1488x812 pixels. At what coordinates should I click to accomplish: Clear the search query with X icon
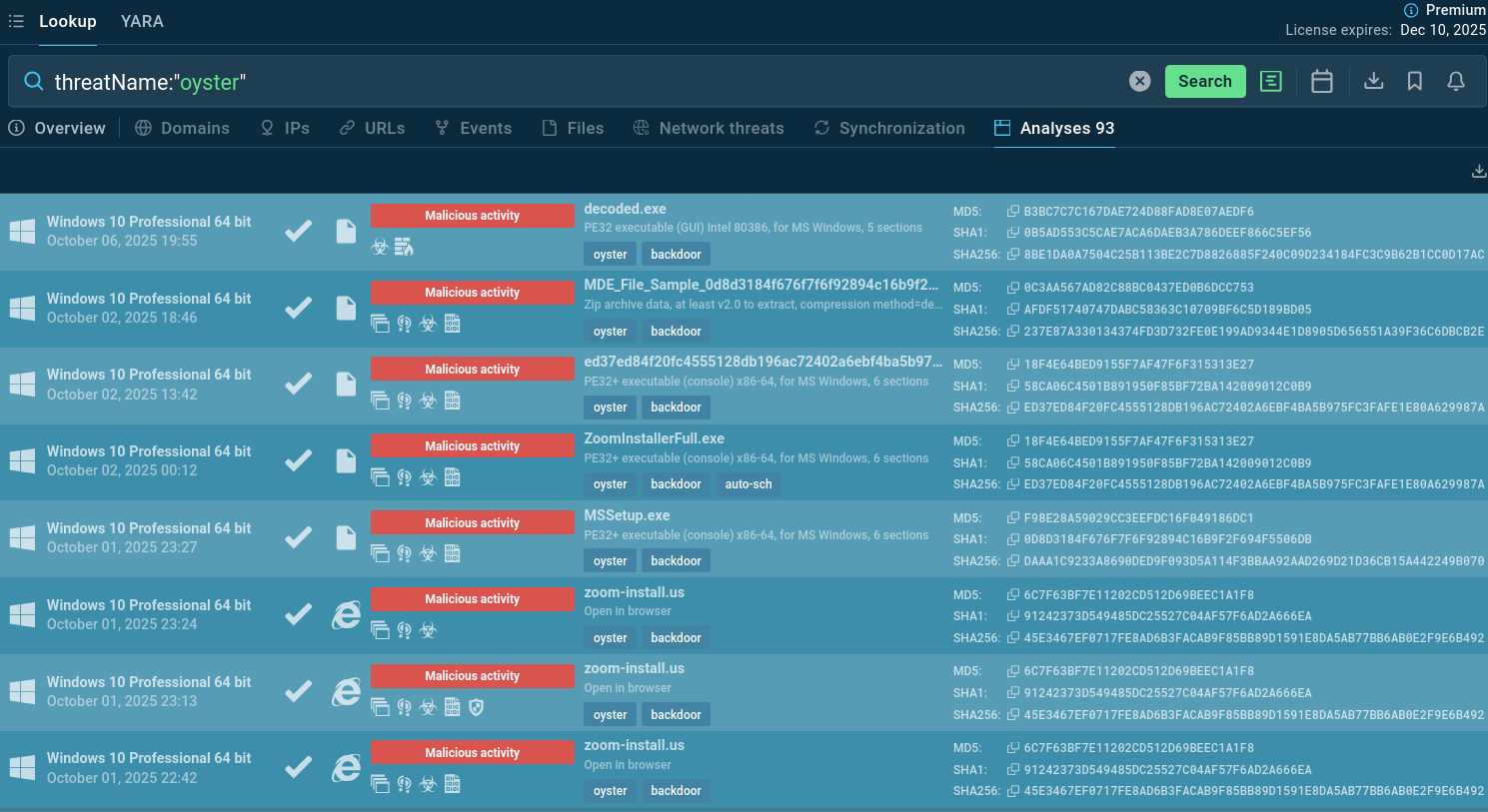click(1139, 82)
